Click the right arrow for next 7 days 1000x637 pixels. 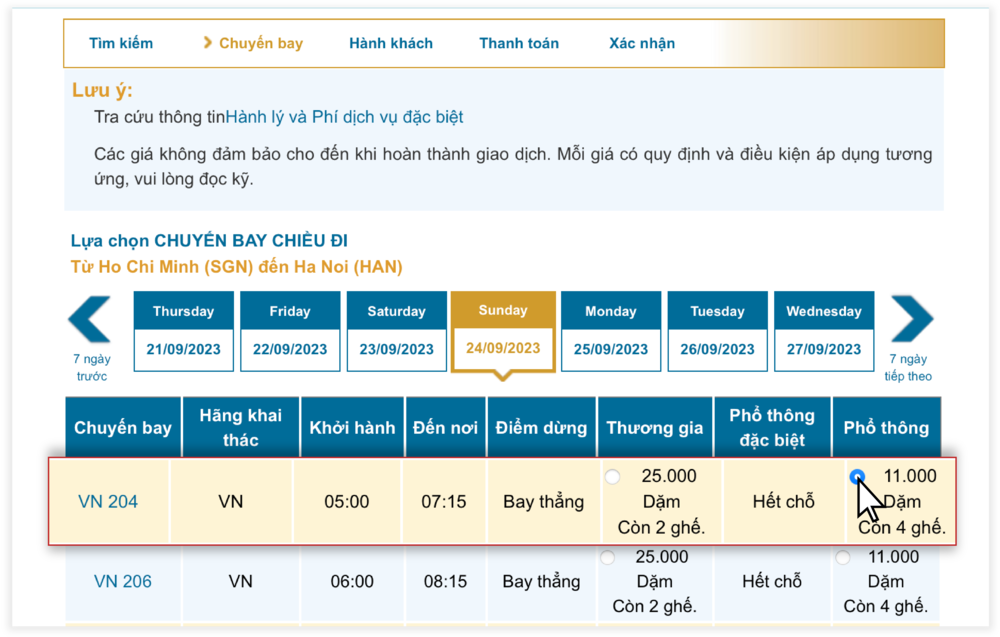point(910,320)
